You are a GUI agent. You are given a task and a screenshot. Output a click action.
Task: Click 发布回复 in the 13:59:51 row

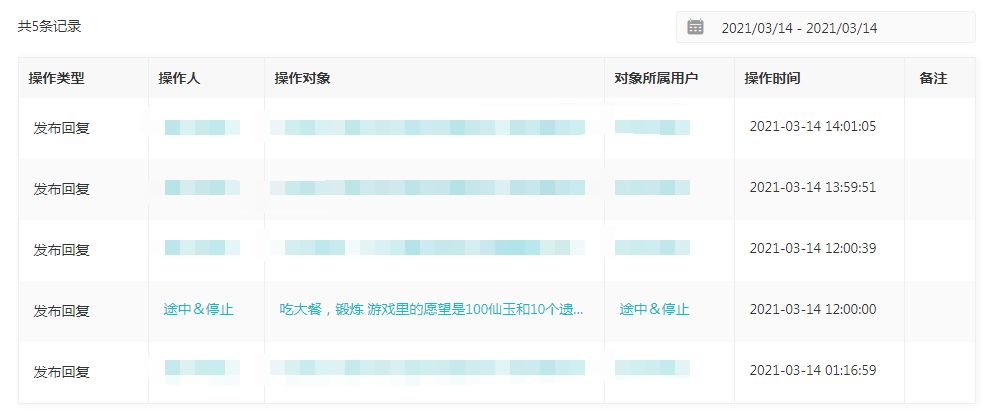62,189
